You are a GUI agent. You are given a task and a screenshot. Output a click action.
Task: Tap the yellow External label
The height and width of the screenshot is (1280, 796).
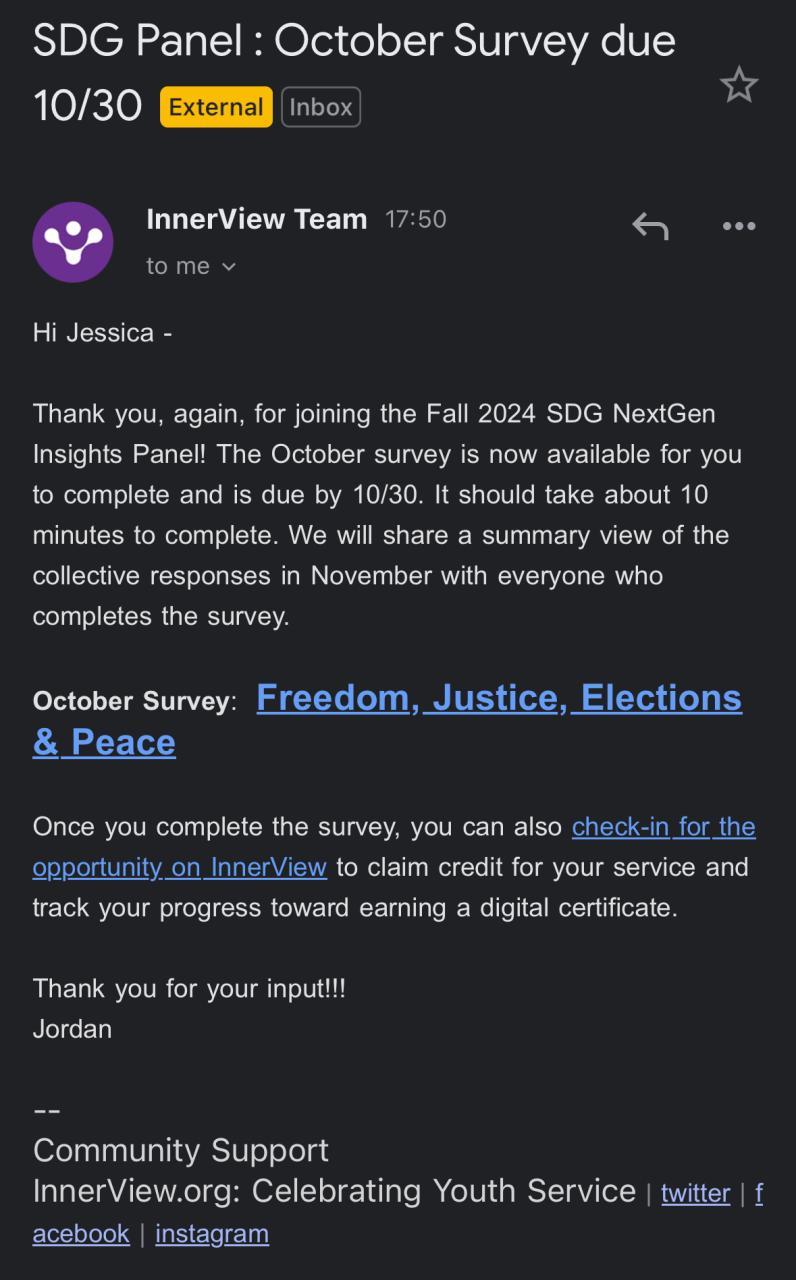coord(216,107)
